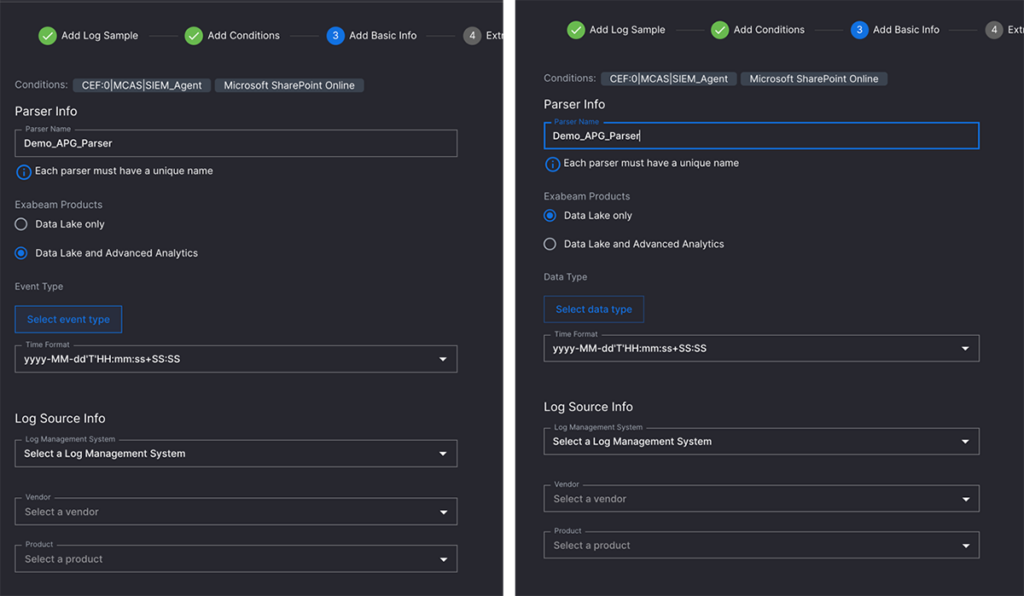Click the green checkmark for Add Log Sample in the left panel

point(47,36)
